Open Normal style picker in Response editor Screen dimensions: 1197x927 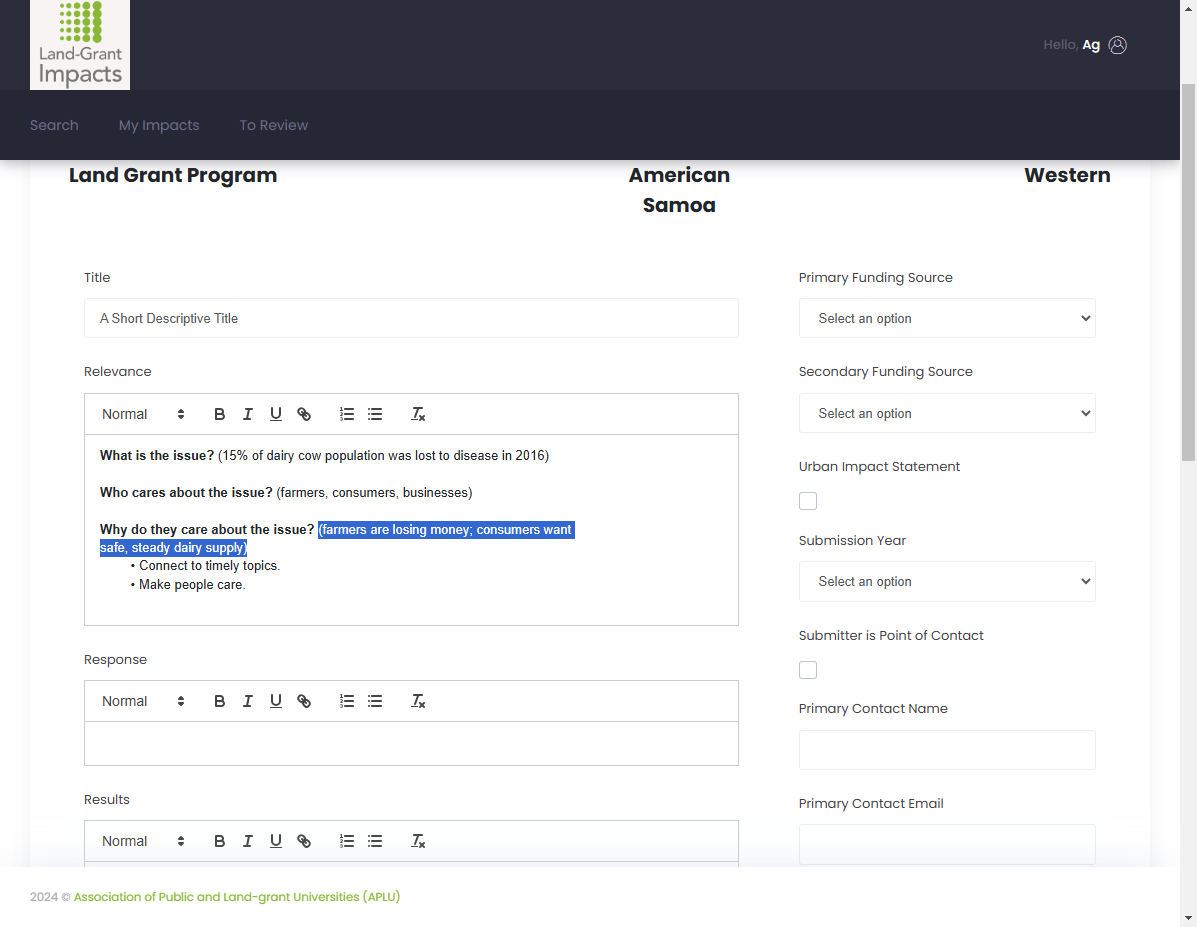(143, 701)
